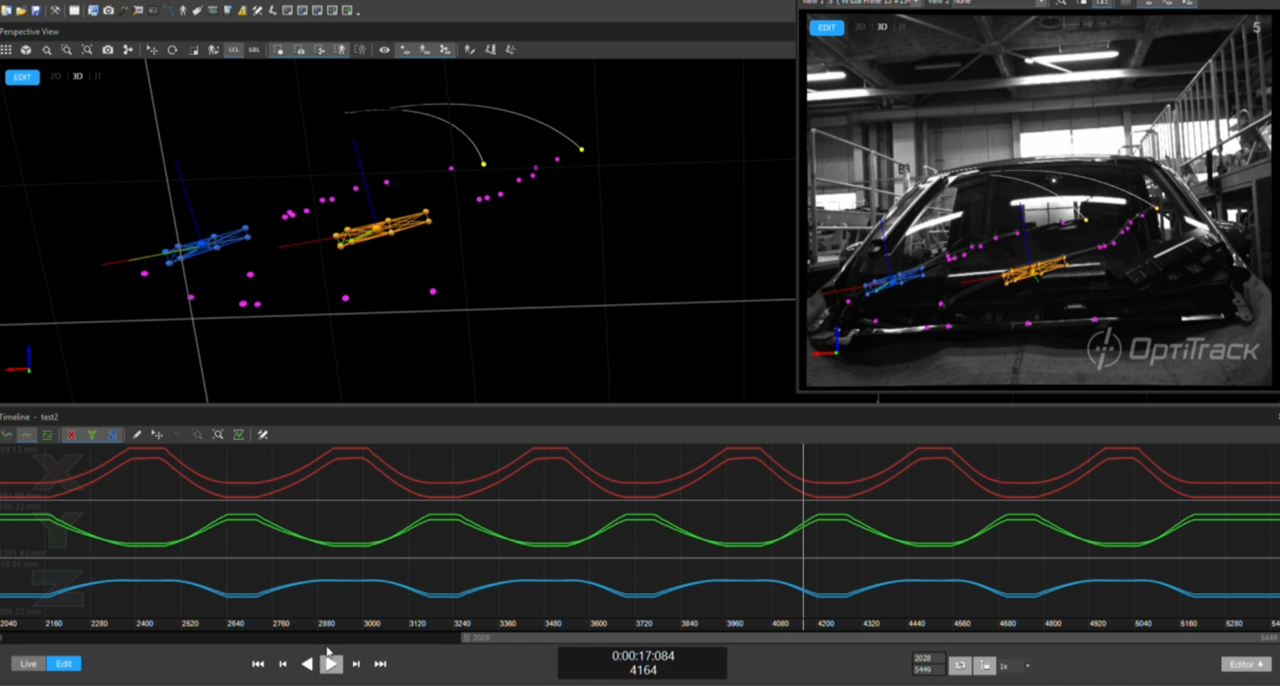Click the 3D cube view icon
The width and height of the screenshot is (1280, 686).
point(26,50)
